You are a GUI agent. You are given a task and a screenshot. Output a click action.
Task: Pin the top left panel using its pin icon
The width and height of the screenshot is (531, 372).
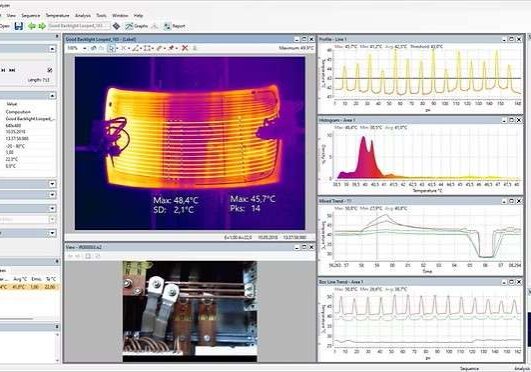[57, 36]
